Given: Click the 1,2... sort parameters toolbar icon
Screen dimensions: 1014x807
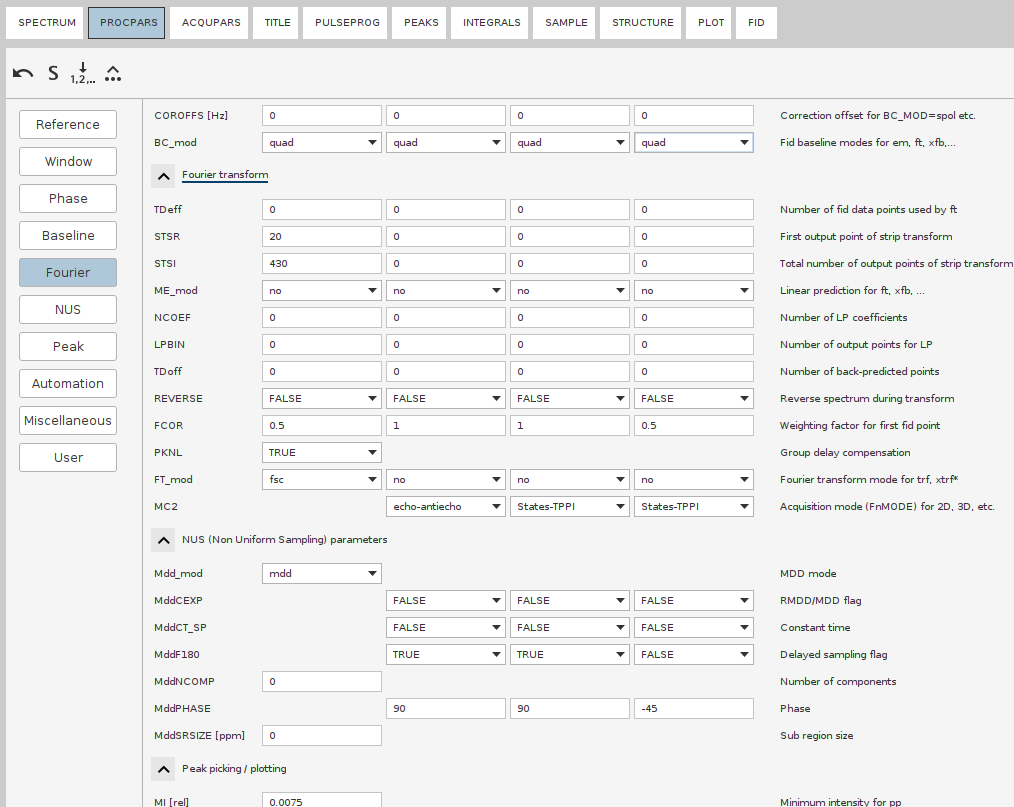Looking at the screenshot, I should 82,72.
